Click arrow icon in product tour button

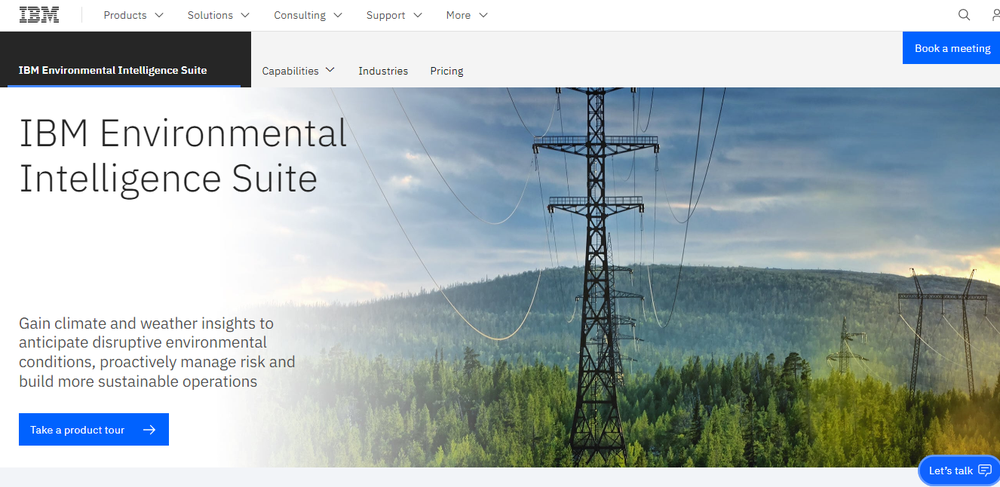click(x=149, y=430)
